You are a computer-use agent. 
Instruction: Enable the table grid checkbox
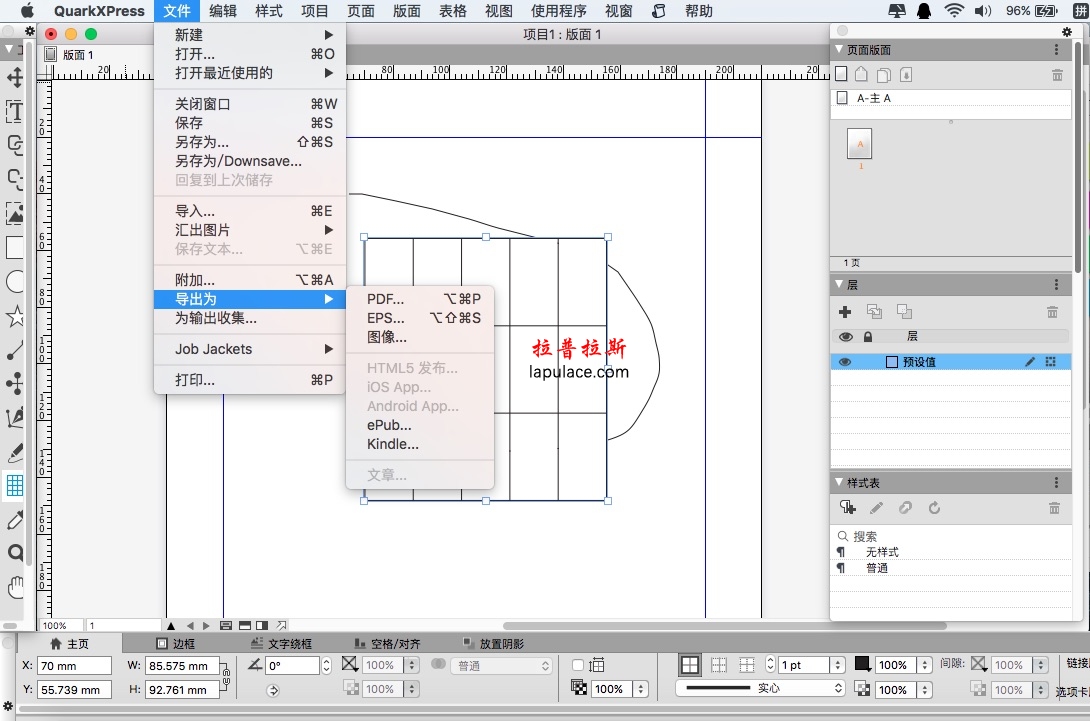(x=578, y=665)
